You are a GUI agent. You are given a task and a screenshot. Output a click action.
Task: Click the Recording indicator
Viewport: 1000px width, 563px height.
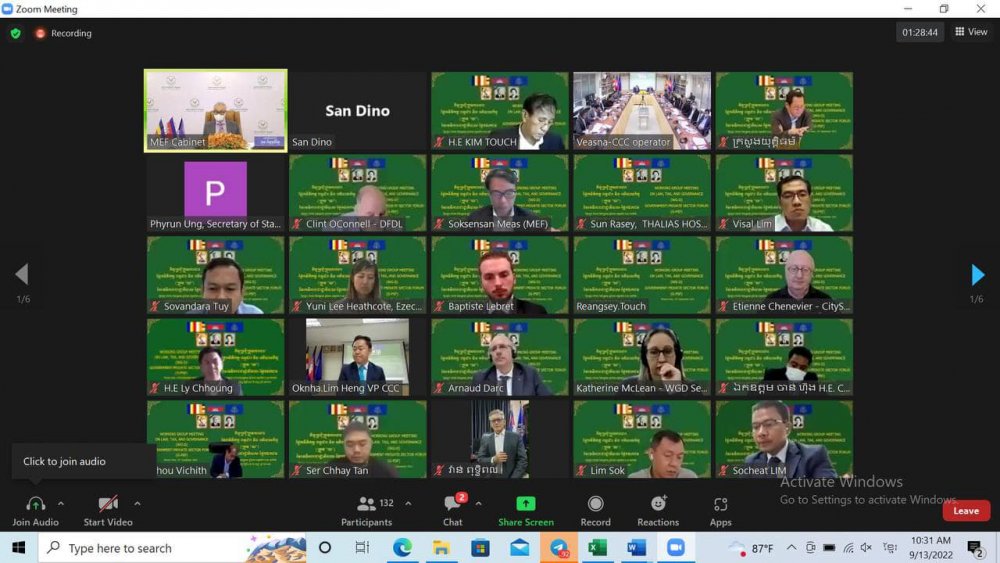63,33
